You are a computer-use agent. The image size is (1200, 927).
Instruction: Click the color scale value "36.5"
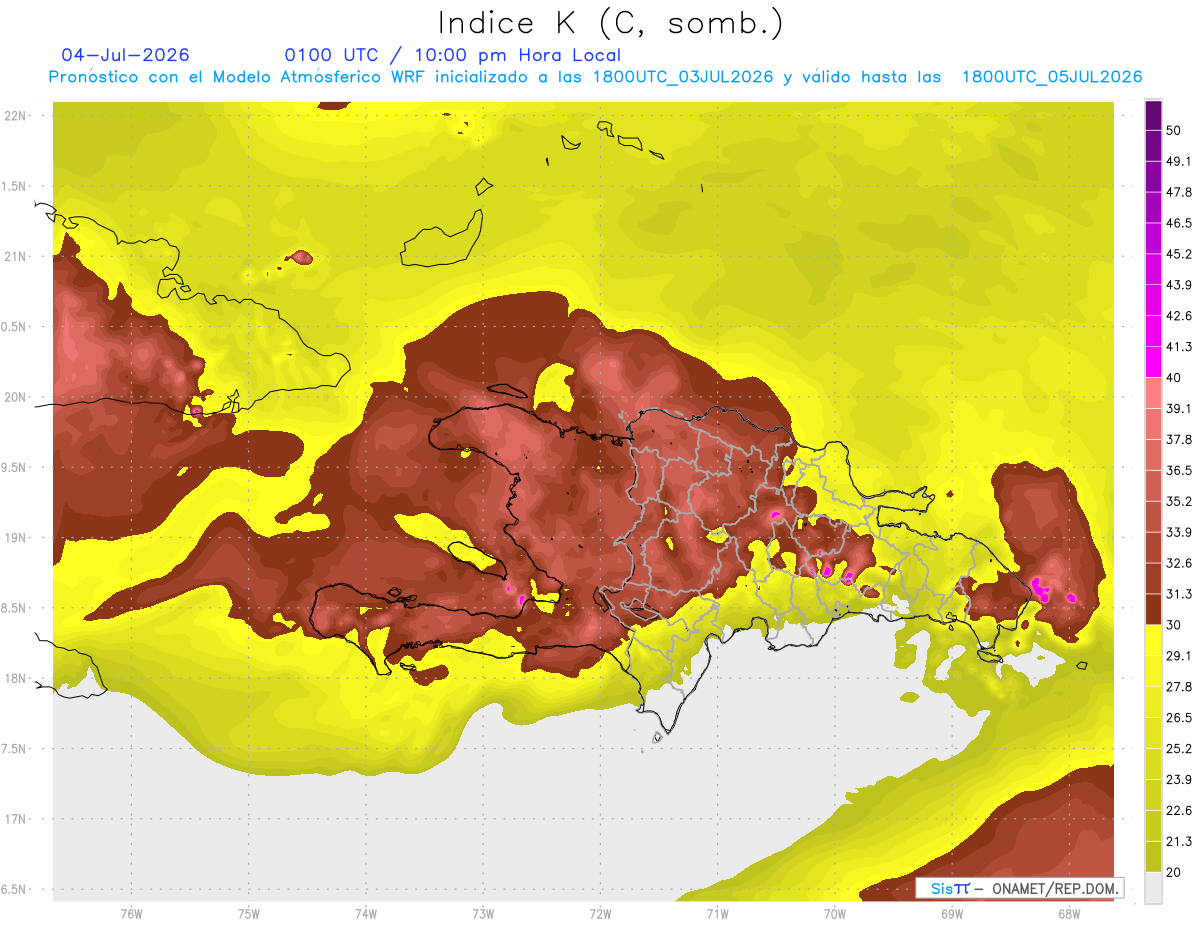1179,470
